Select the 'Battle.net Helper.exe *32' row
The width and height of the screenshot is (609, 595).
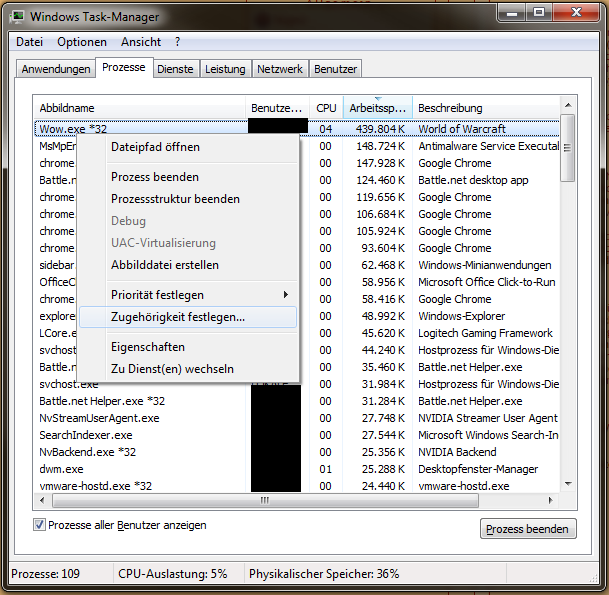coord(297,401)
